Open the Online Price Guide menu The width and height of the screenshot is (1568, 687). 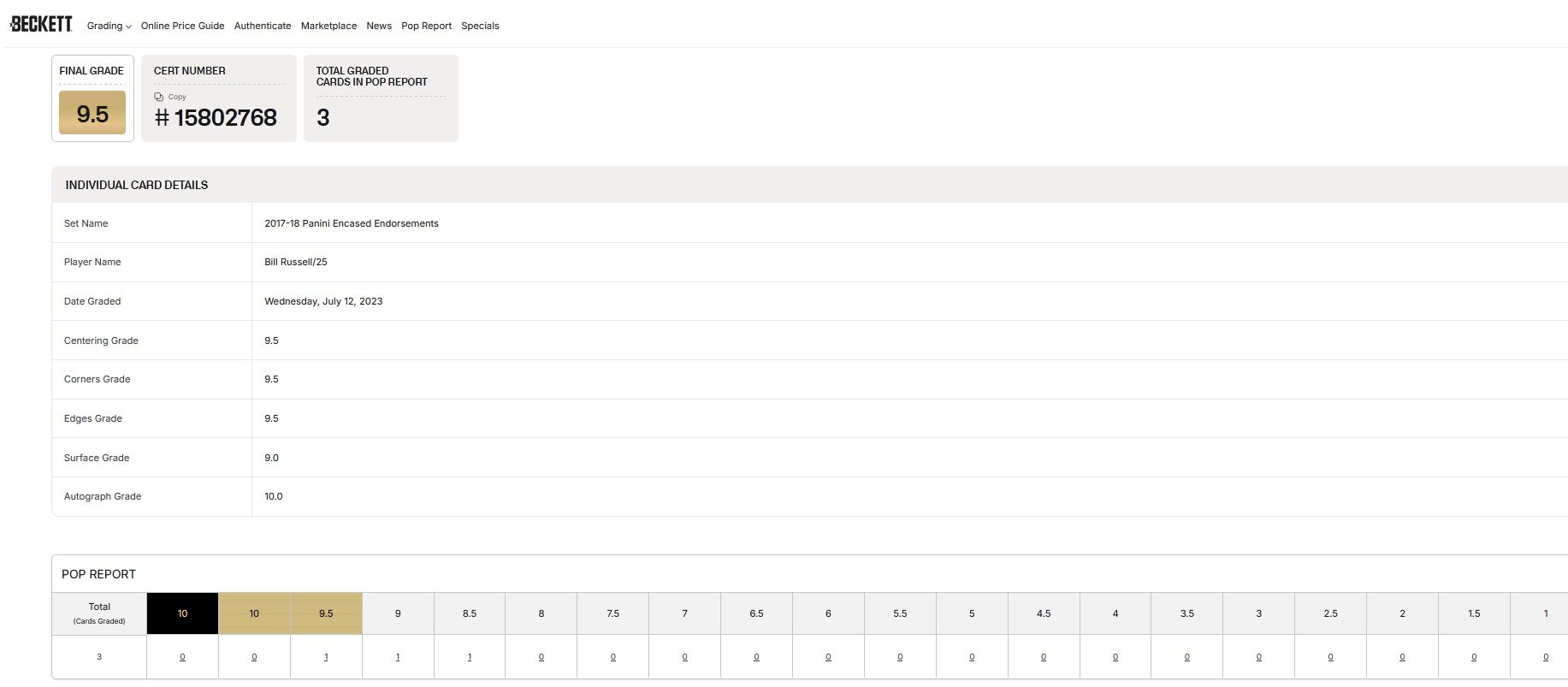(182, 26)
